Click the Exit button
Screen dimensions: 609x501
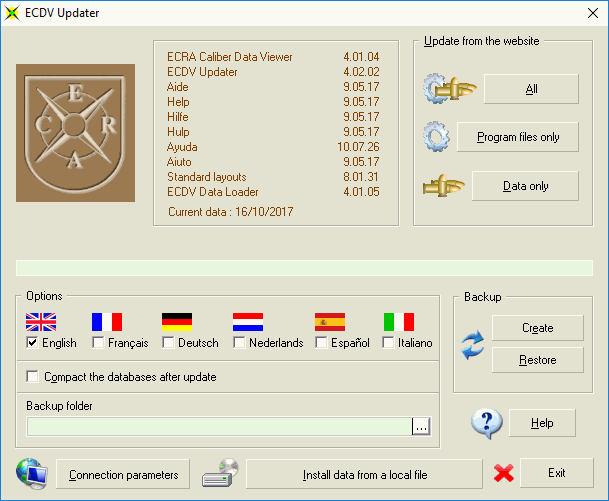pyautogui.click(x=557, y=473)
